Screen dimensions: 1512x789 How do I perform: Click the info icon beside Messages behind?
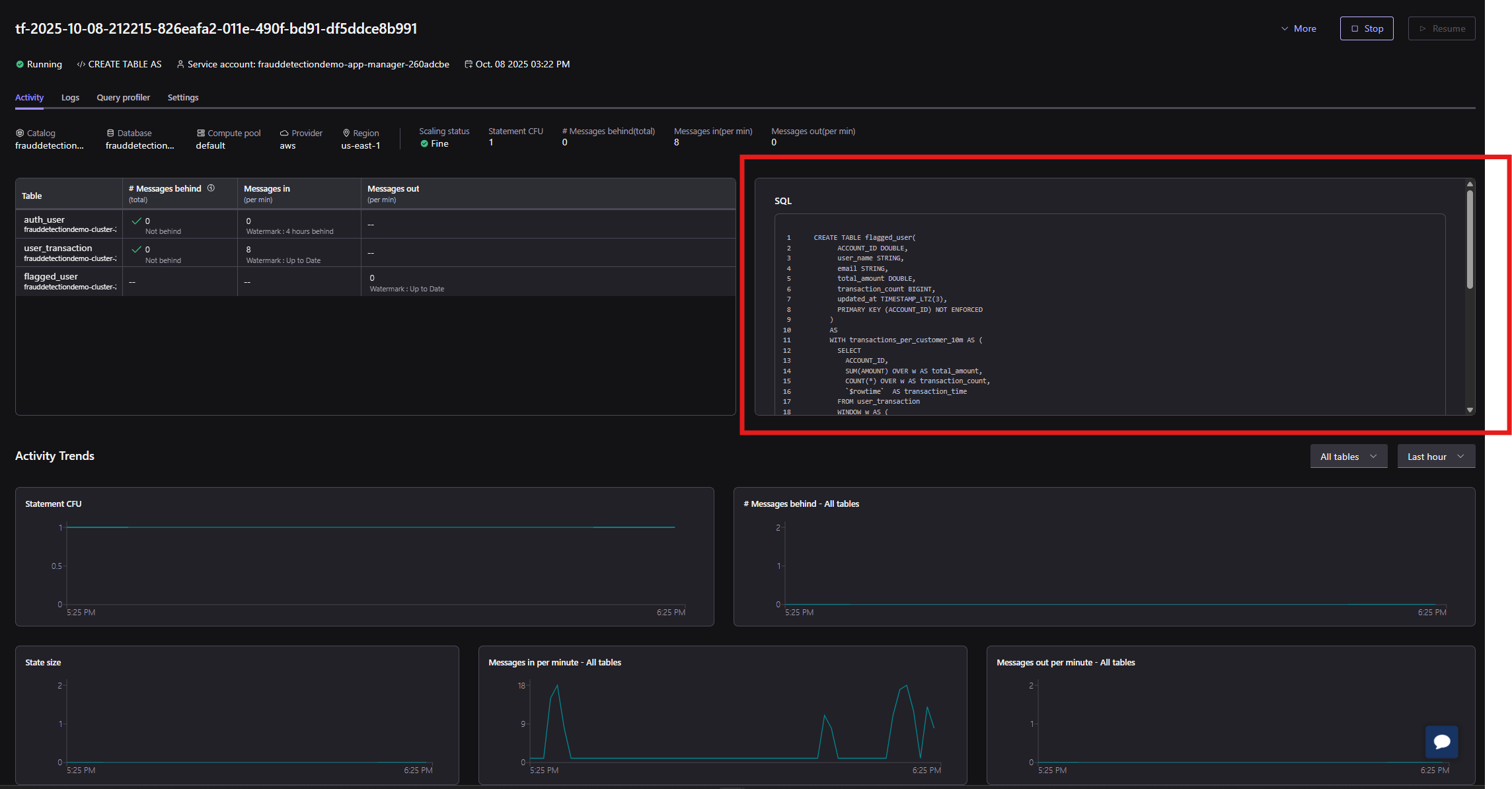[211, 188]
